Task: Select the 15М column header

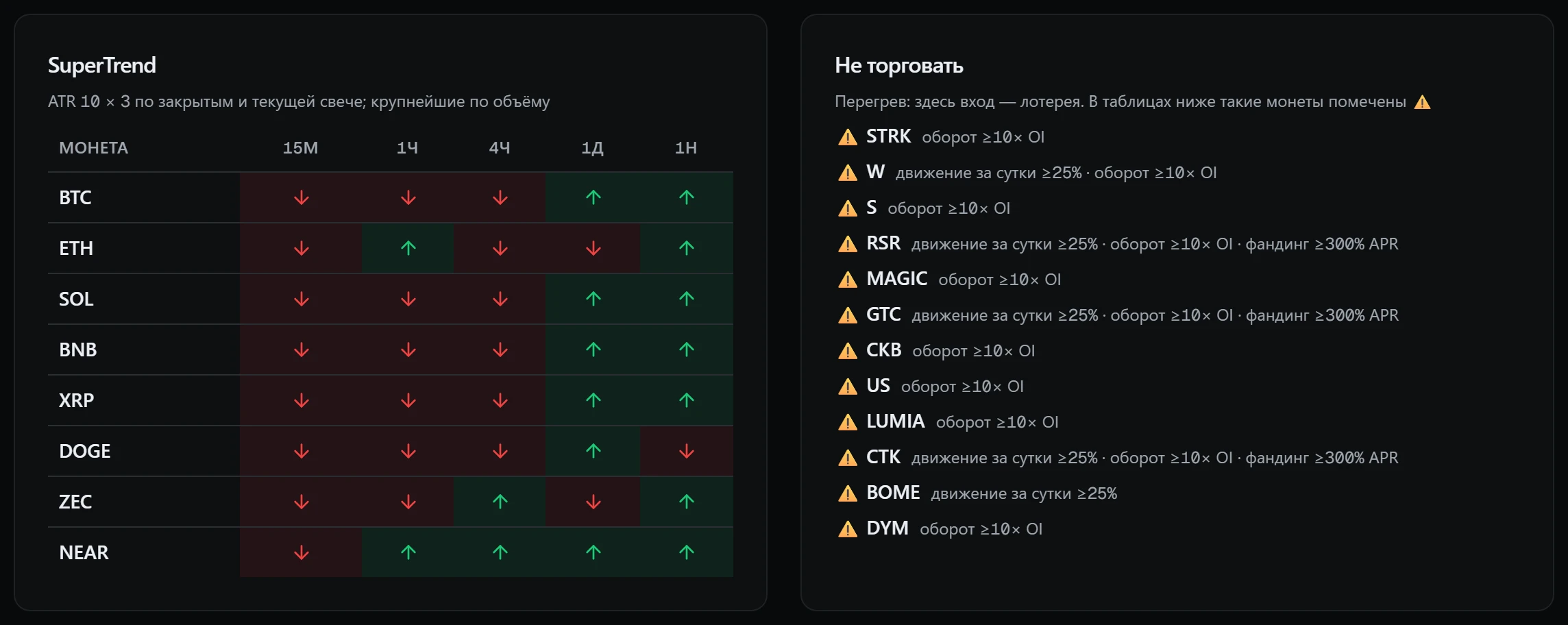Action: click(x=300, y=148)
